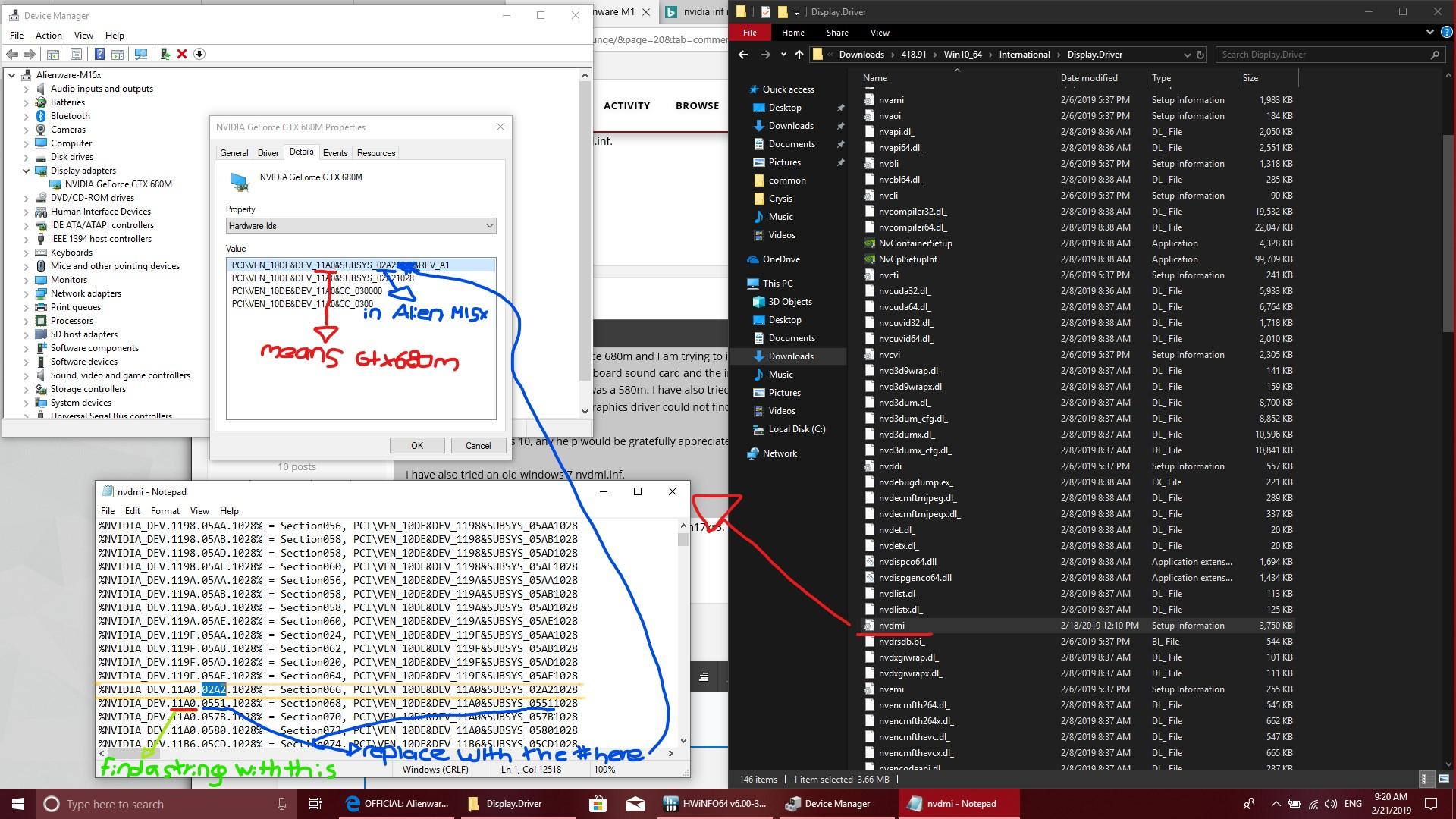Image resolution: width=1456 pixels, height=819 pixels.
Task: Click Notepad vertical scrollbar thumb
Action: click(683, 540)
